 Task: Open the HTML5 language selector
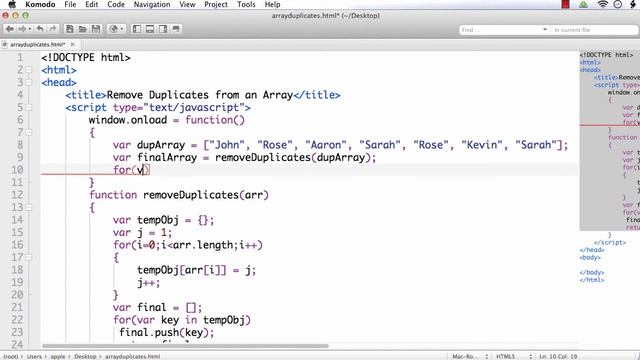click(513, 356)
